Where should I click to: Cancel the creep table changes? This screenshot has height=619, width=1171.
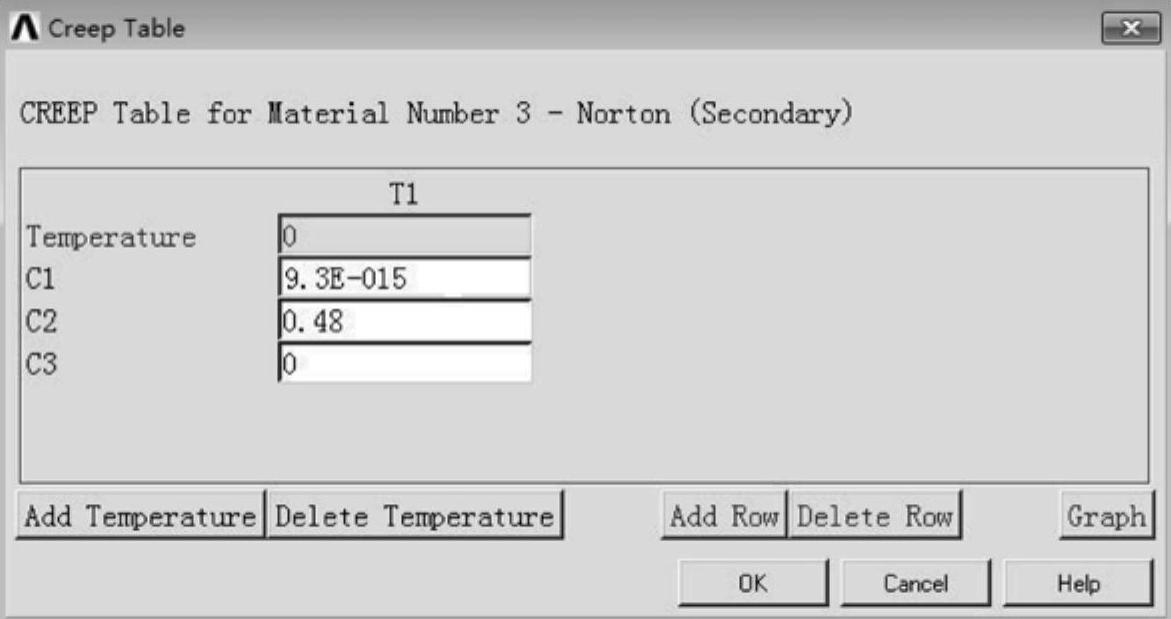click(x=915, y=582)
